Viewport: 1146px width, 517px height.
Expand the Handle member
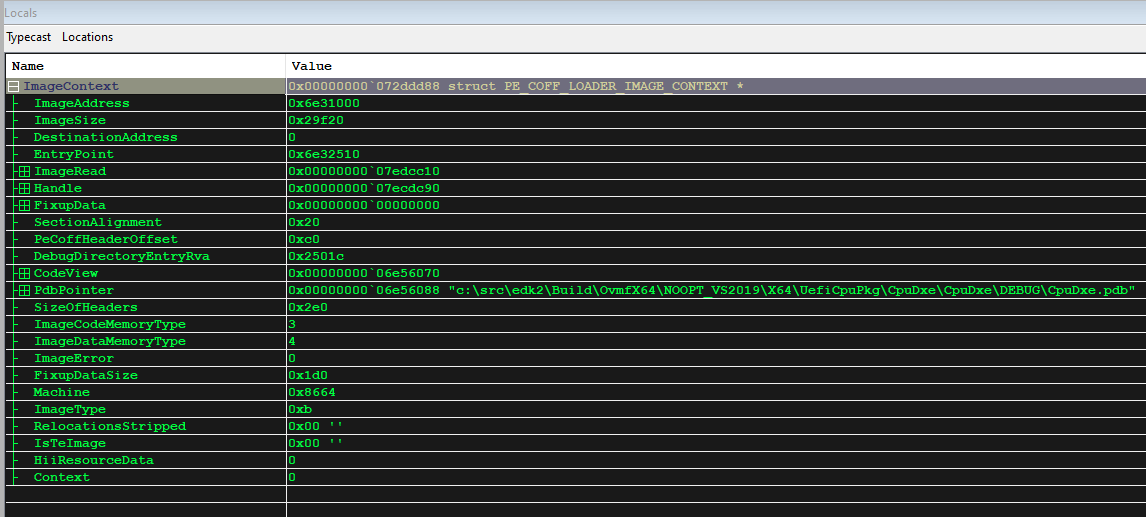click(x=24, y=188)
